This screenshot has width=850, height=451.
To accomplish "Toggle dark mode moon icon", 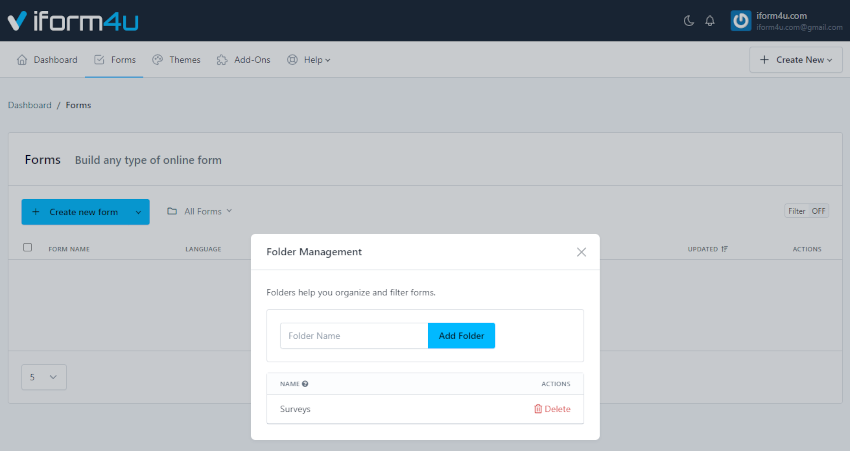I will [688, 21].
